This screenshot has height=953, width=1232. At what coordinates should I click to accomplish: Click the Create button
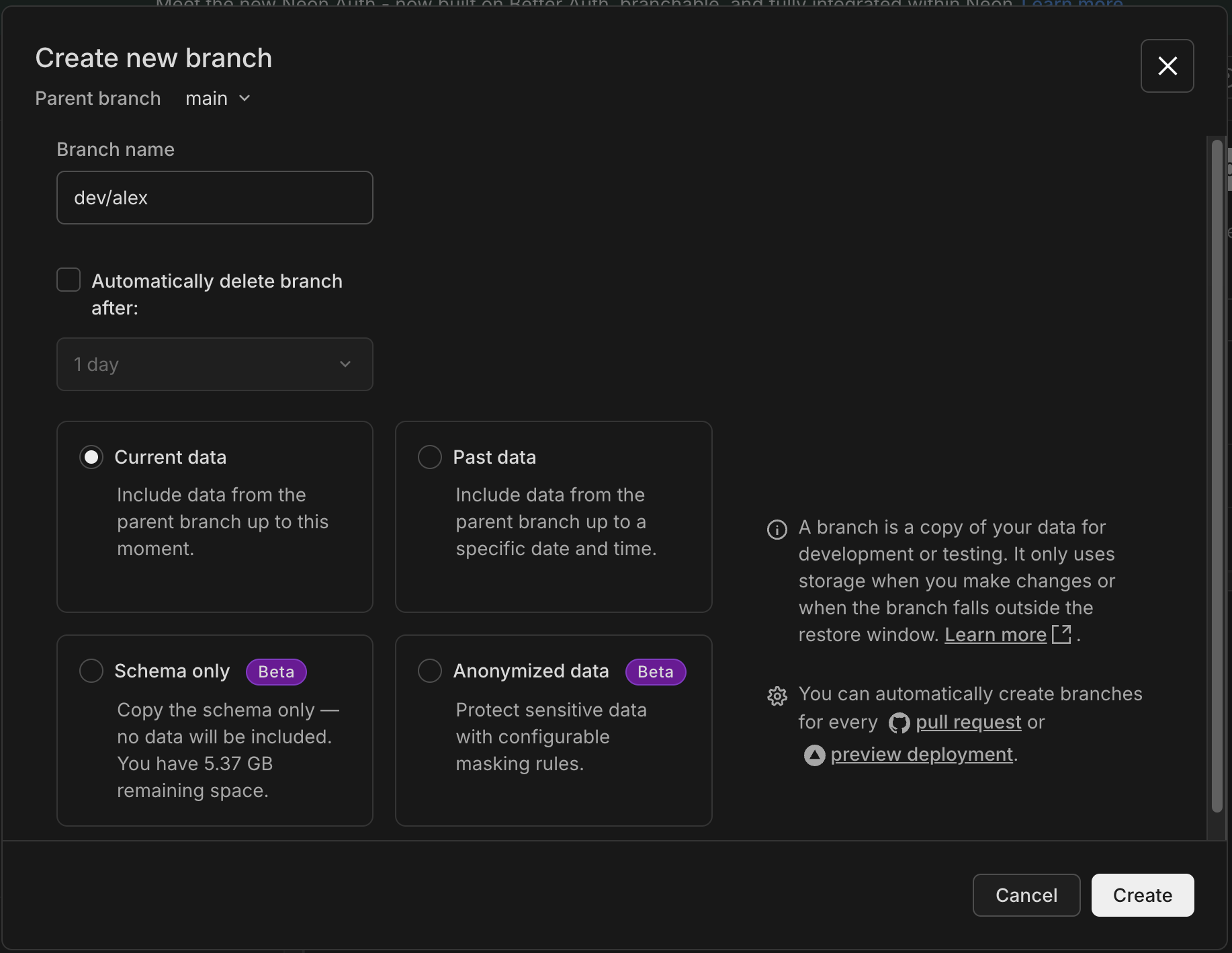(1142, 895)
